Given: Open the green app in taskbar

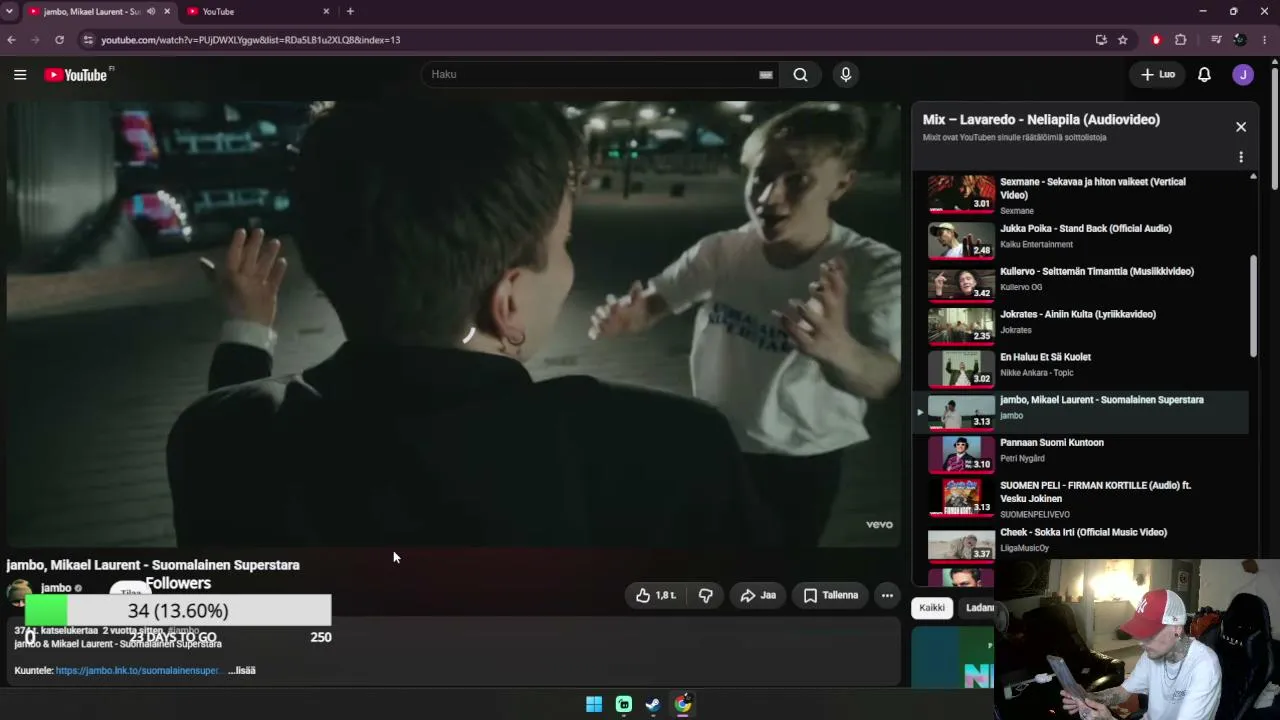Looking at the screenshot, I should point(624,704).
